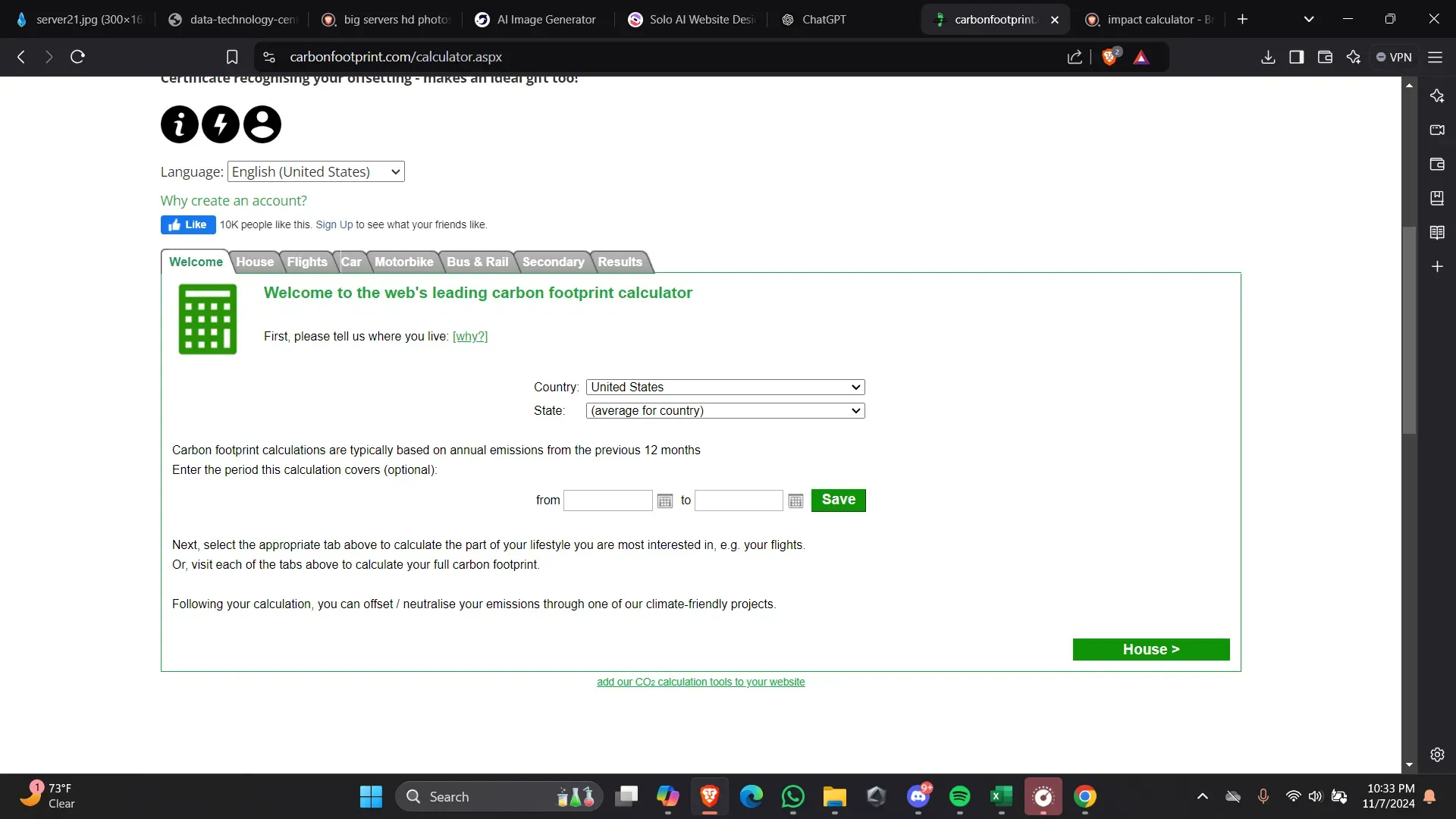Open the State dropdown
The image size is (1456, 819).
[x=726, y=410]
